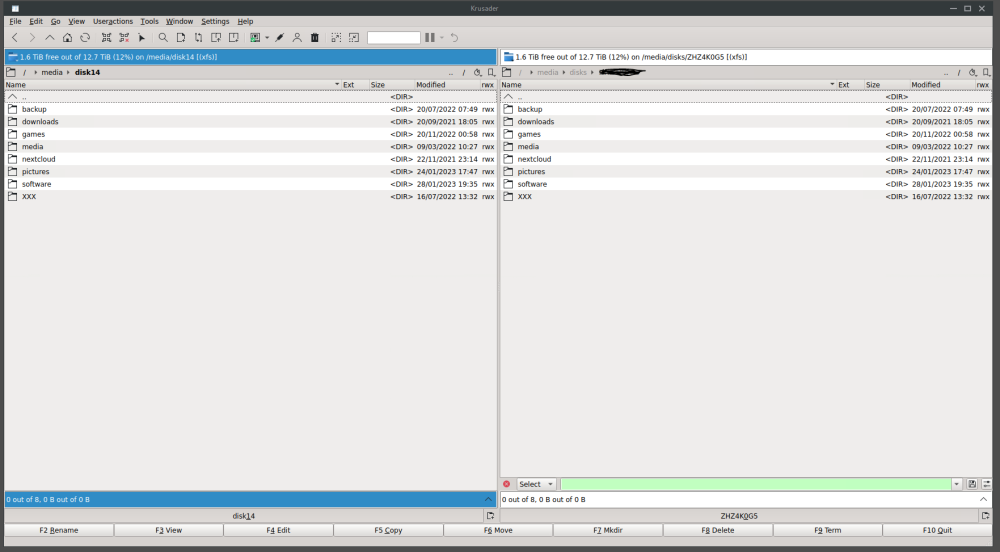Click 'disks' in the right panel breadcrumb
Screen dimensions: 1000x552
click(578, 72)
